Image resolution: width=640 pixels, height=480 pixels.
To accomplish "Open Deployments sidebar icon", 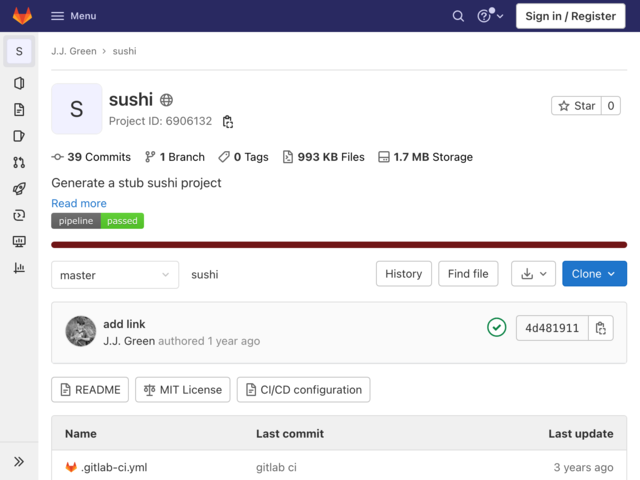I will (x=19, y=215).
